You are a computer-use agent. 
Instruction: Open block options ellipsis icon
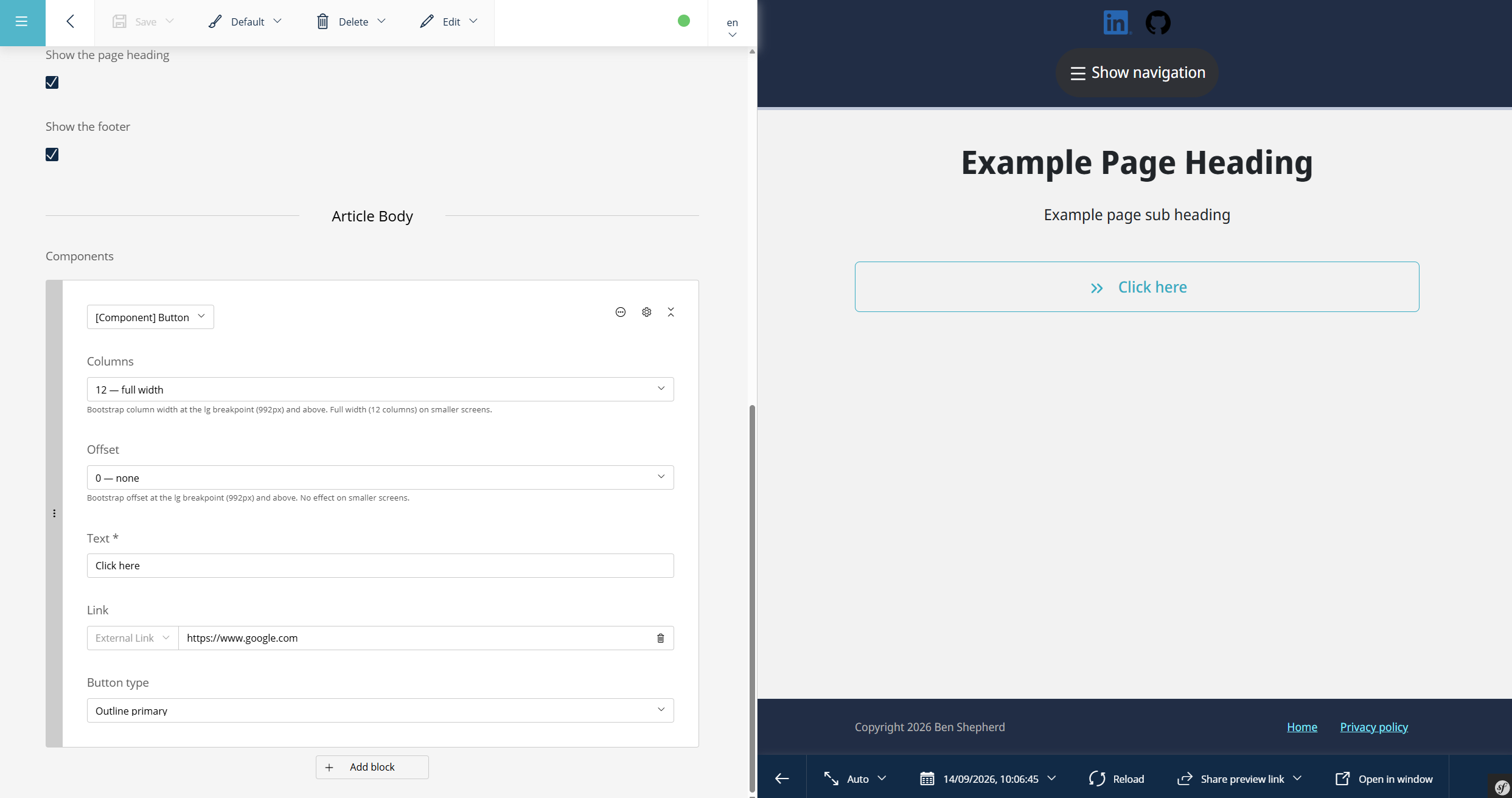pos(621,312)
